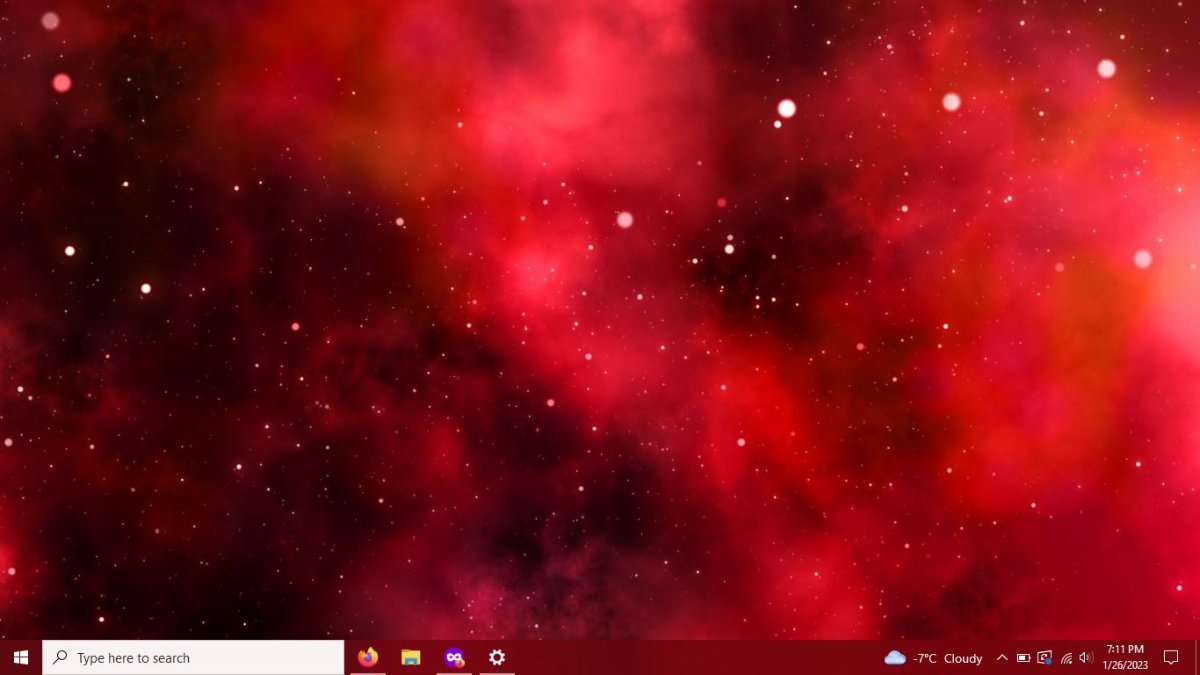1200x675 pixels.
Task: Open the Windows Start menu
Action: [21, 657]
